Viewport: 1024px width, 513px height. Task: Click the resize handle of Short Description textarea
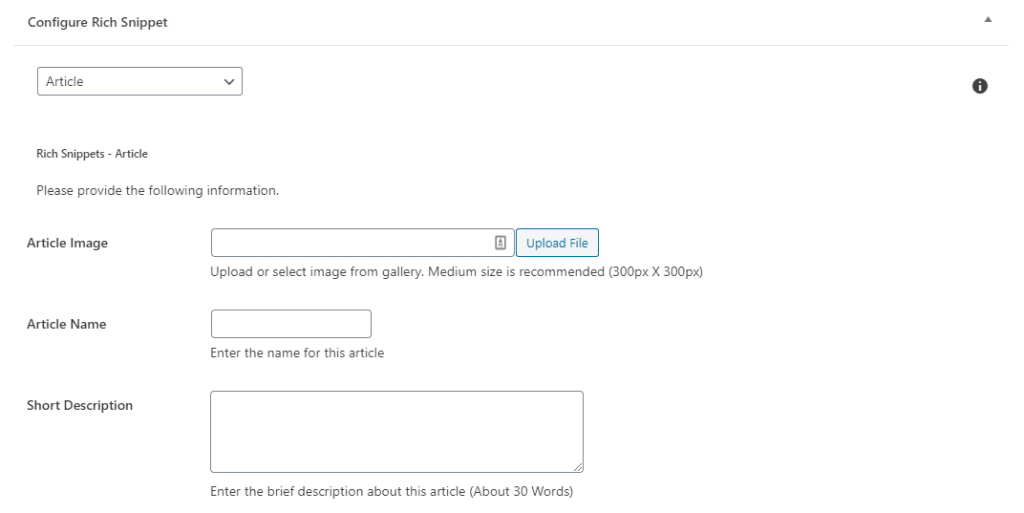(578, 467)
